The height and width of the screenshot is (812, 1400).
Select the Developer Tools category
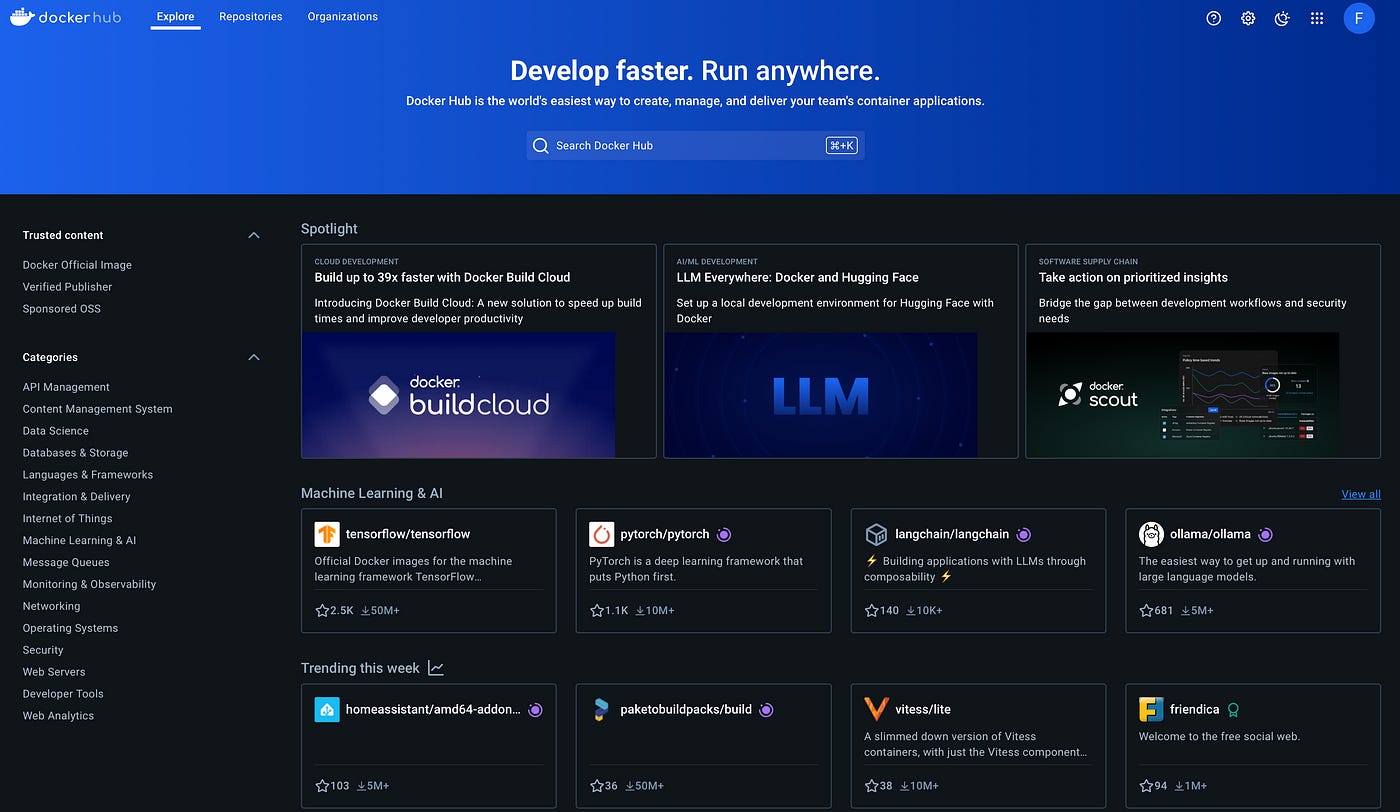coord(63,694)
